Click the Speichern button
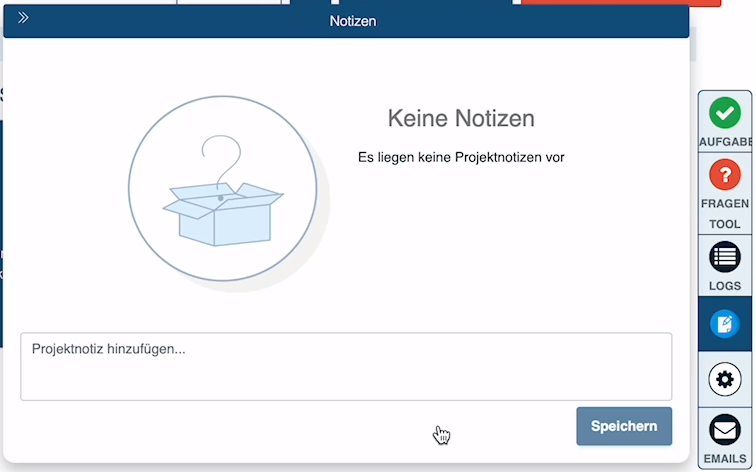Screen dimensions: 756x472 tap(624, 426)
